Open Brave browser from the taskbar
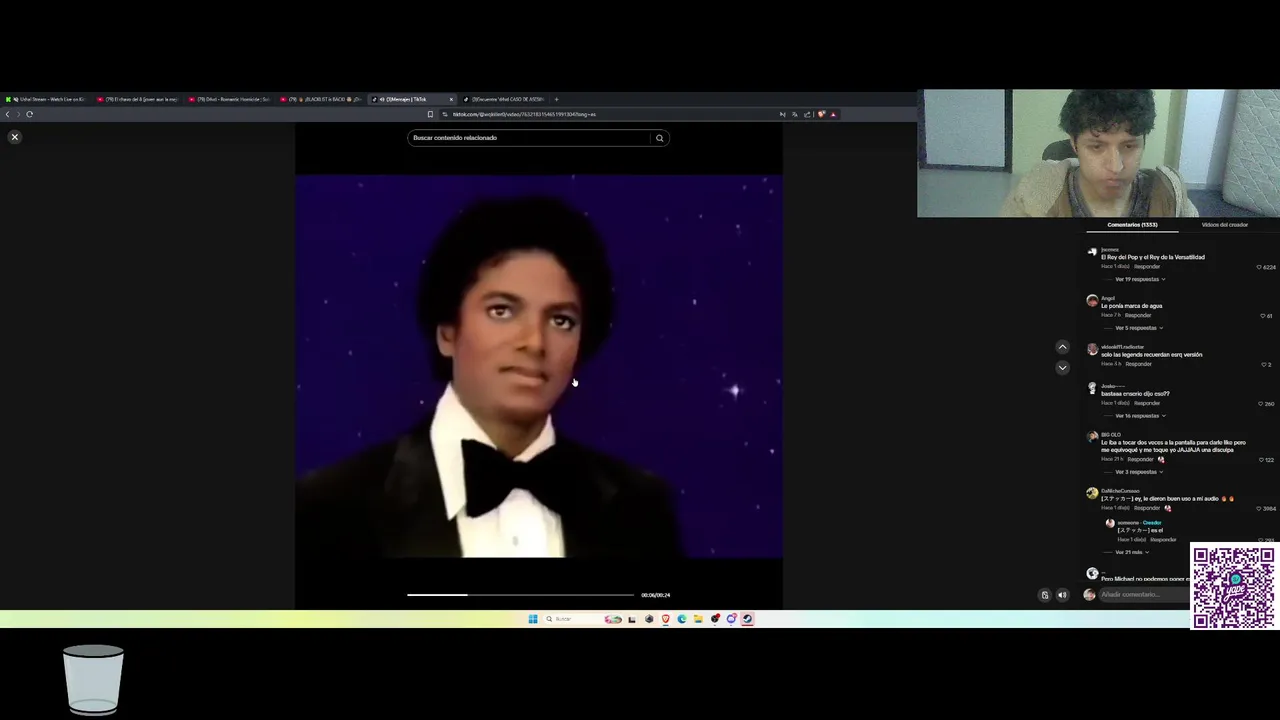The width and height of the screenshot is (1280, 720). (x=666, y=619)
